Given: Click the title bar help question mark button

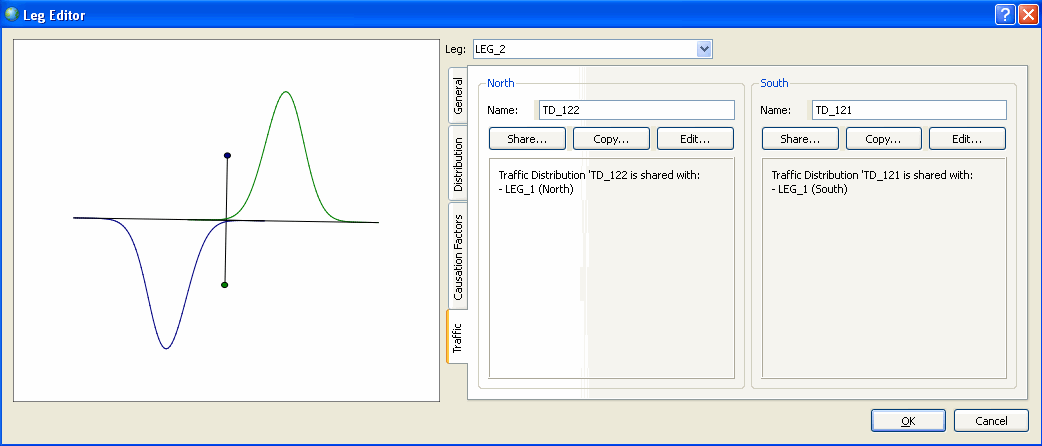Looking at the screenshot, I should tap(1005, 15).
